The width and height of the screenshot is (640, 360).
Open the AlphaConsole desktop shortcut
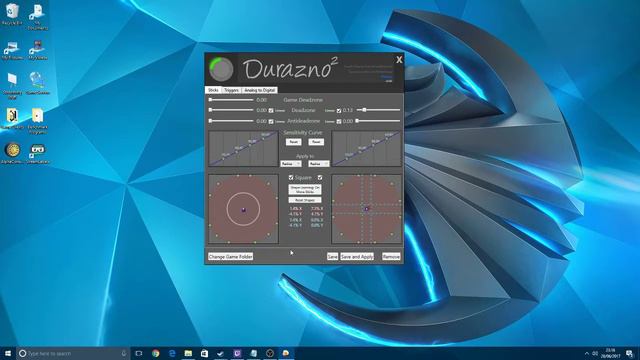(12, 153)
